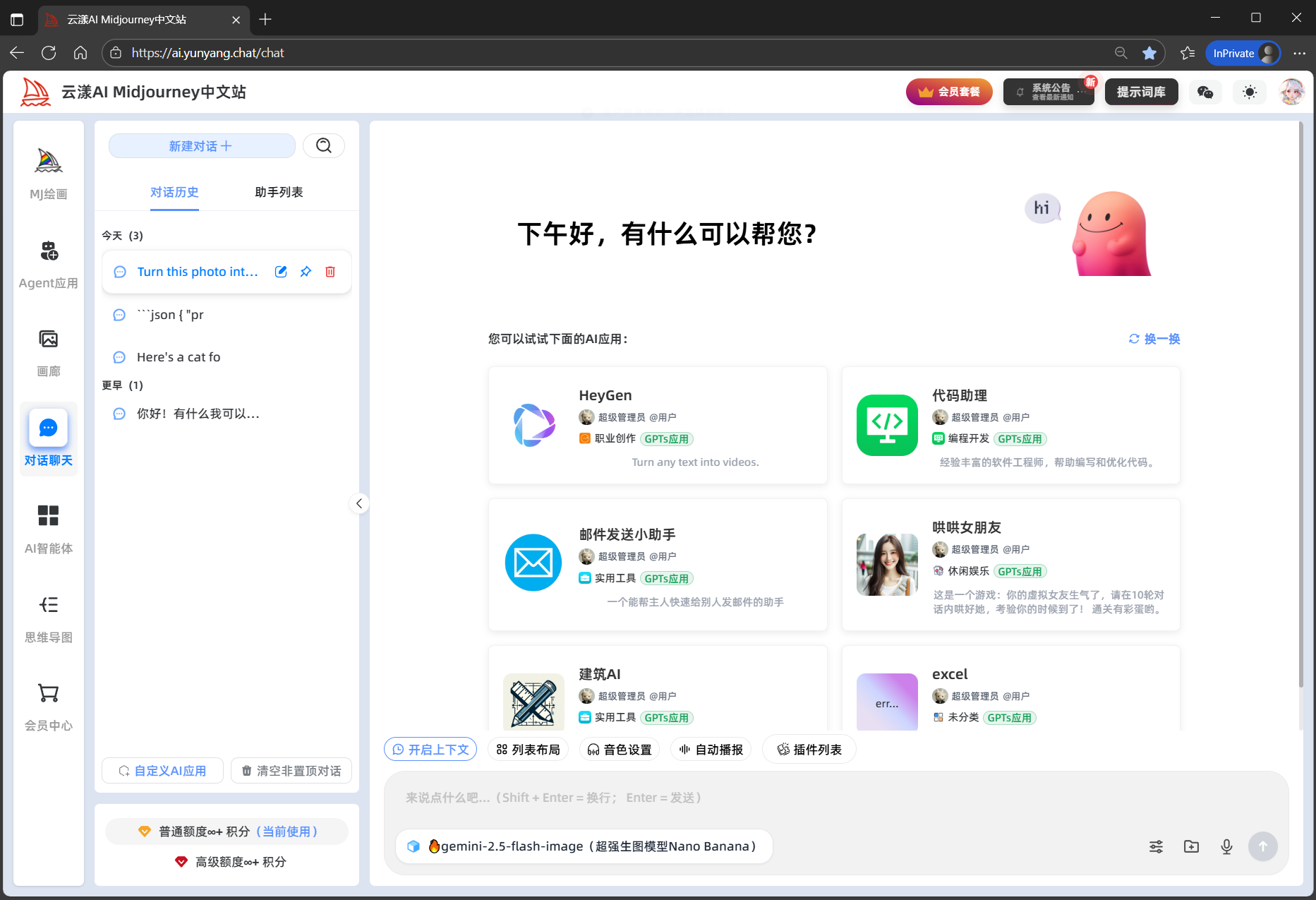Open the HeyGen app card
The image size is (1316, 900).
pyautogui.click(x=658, y=426)
